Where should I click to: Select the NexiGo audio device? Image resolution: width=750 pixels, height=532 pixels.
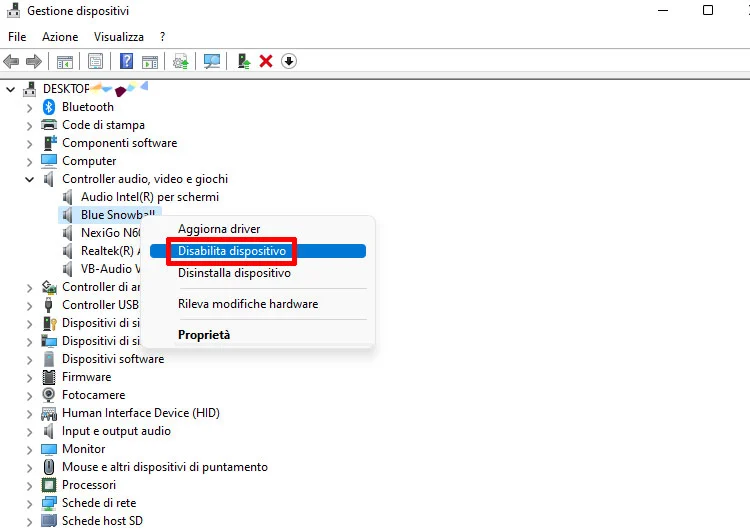(110, 233)
